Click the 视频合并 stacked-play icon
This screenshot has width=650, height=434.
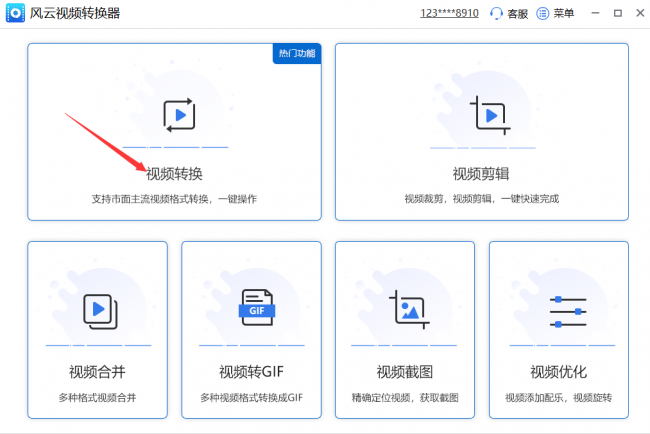pos(100,312)
